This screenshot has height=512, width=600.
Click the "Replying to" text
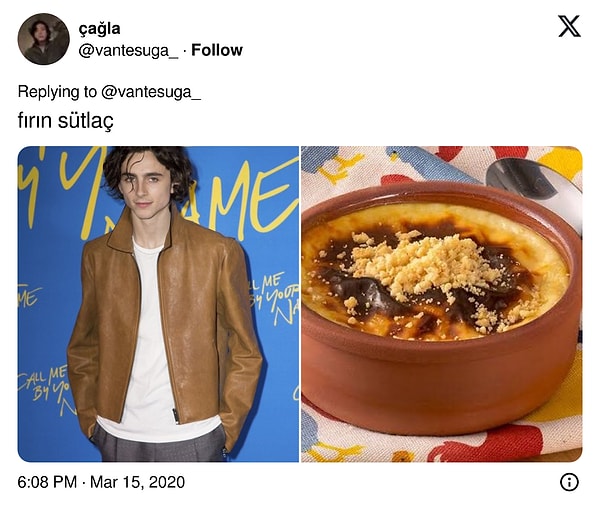click(x=57, y=92)
